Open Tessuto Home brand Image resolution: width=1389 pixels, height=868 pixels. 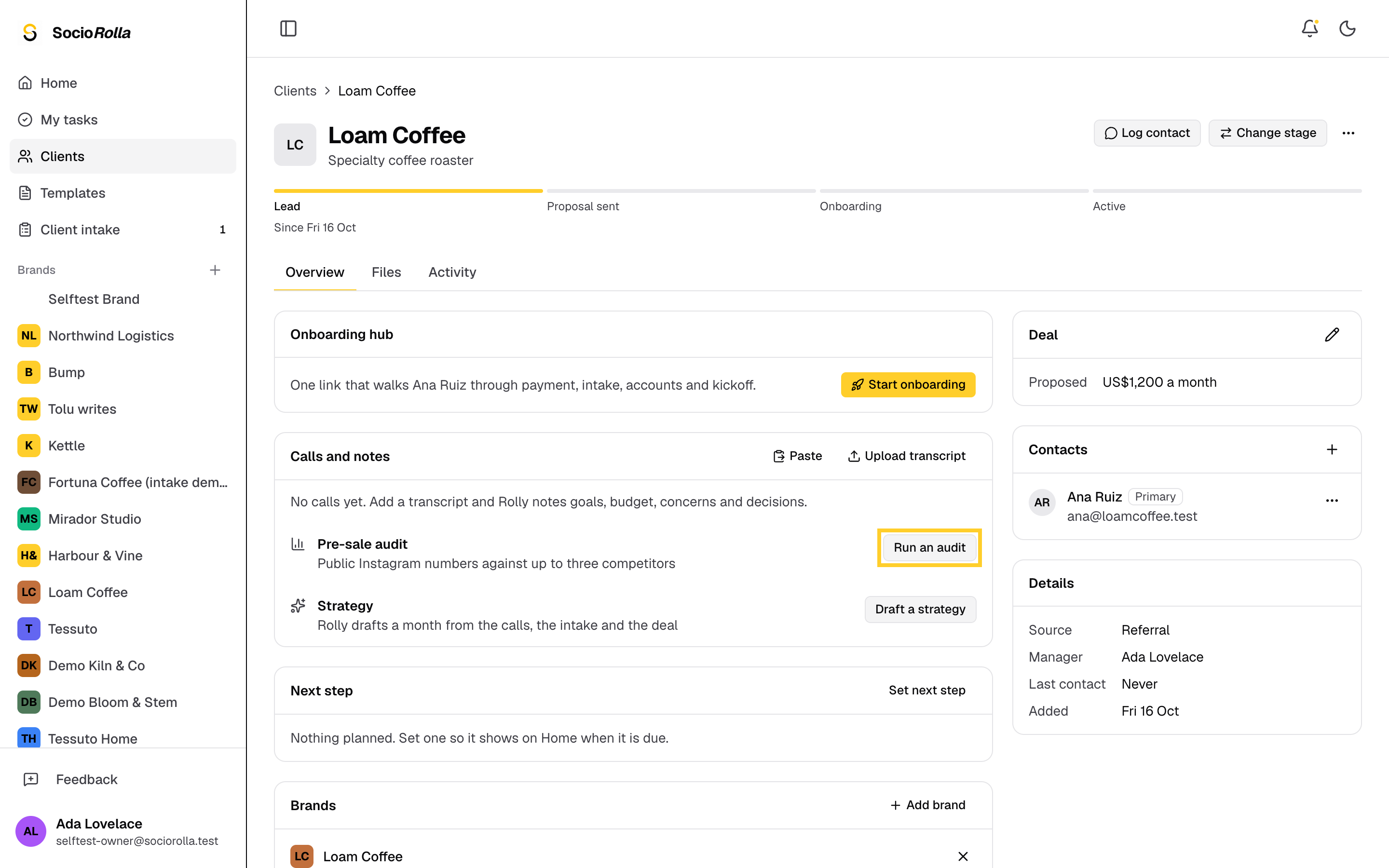(x=123, y=738)
